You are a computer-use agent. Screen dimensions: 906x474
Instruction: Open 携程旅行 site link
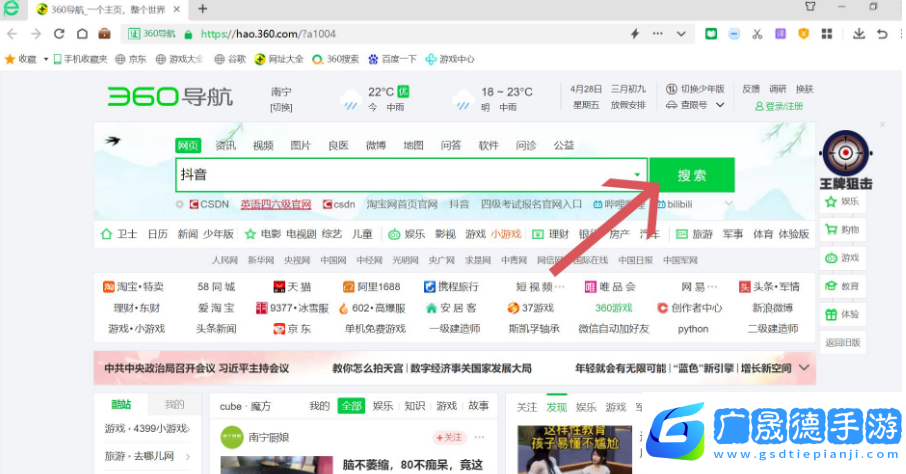click(x=451, y=287)
